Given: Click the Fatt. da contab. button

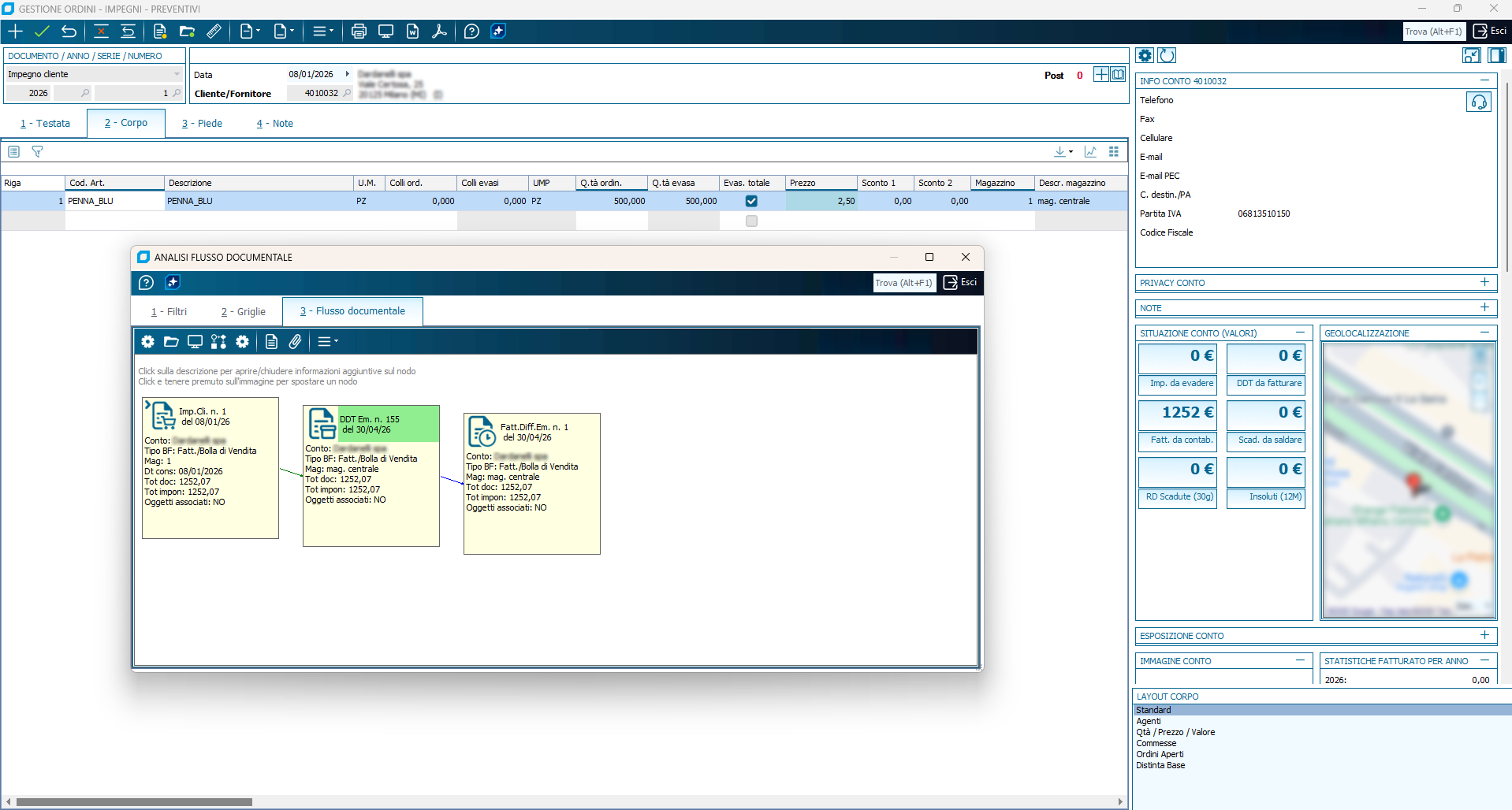Looking at the screenshot, I should pyautogui.click(x=1181, y=440).
